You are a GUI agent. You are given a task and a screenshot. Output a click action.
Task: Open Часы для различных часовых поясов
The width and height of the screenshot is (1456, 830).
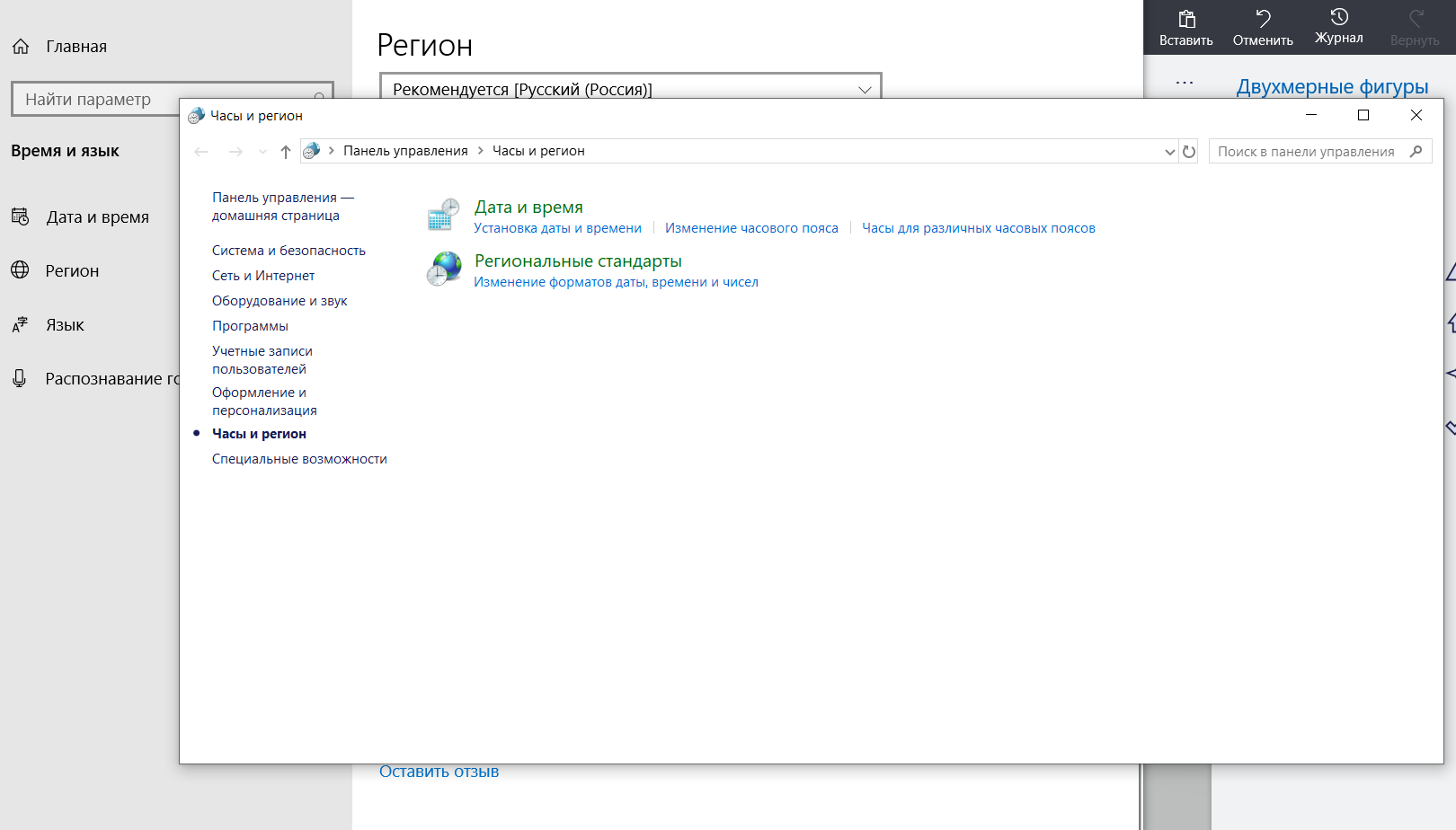pyautogui.click(x=978, y=228)
